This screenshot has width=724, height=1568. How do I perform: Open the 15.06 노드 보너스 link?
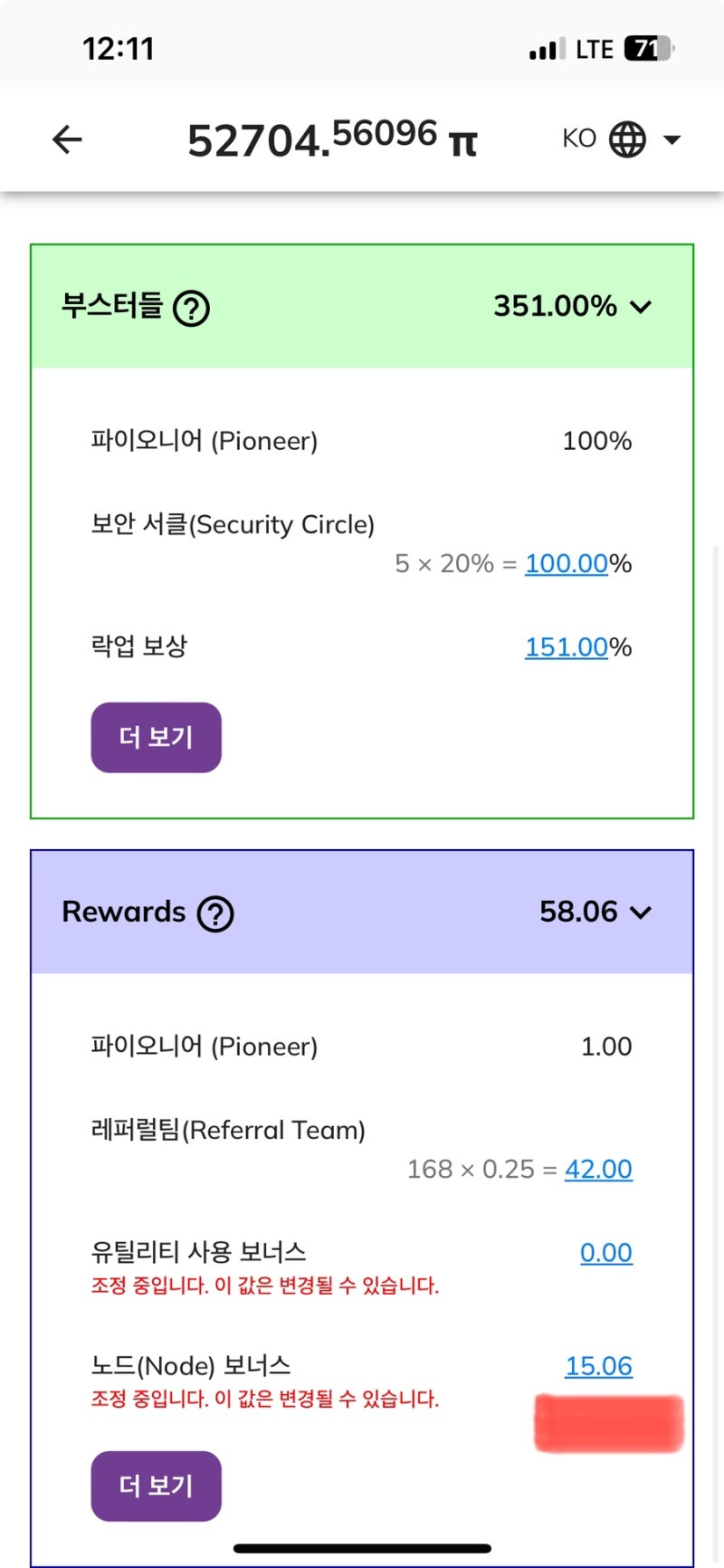[598, 1366]
